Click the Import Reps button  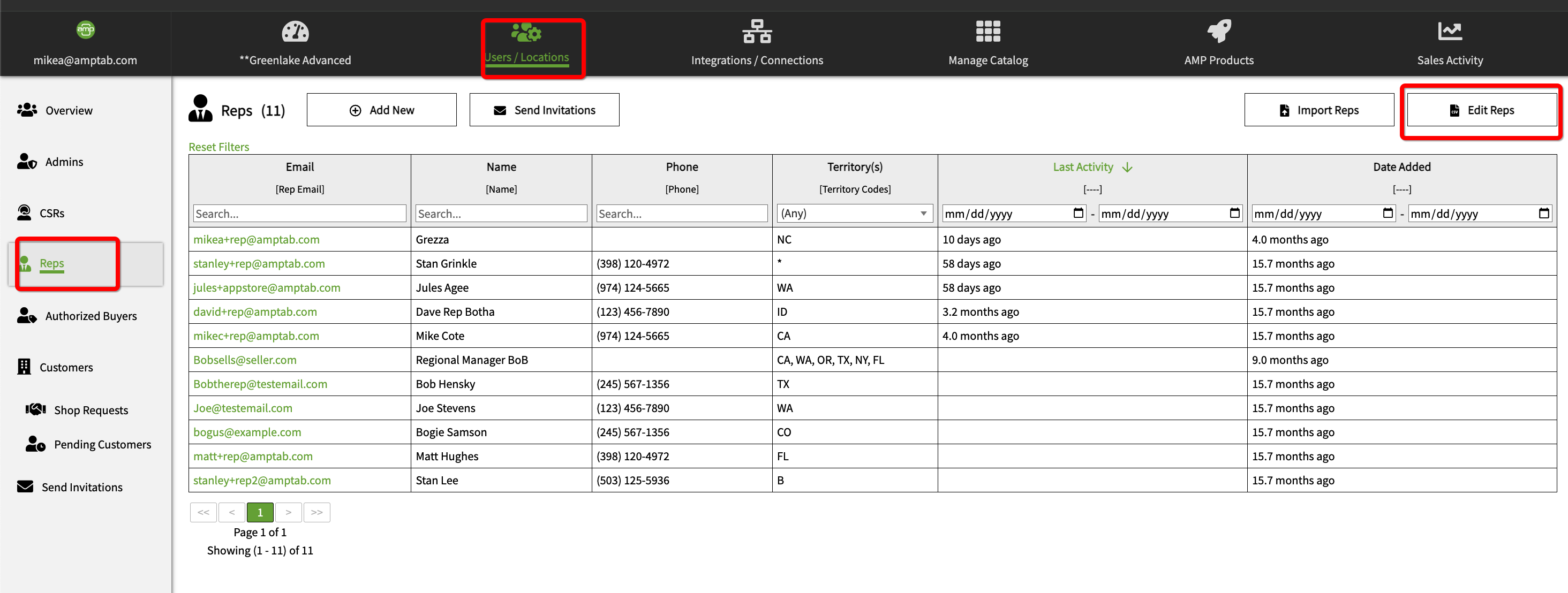coord(1318,110)
